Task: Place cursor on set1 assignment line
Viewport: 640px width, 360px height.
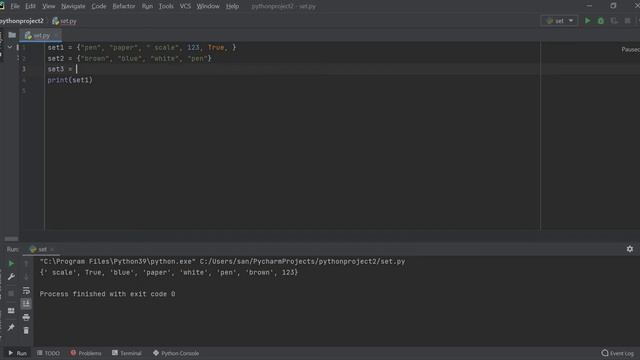Action: click(142, 47)
